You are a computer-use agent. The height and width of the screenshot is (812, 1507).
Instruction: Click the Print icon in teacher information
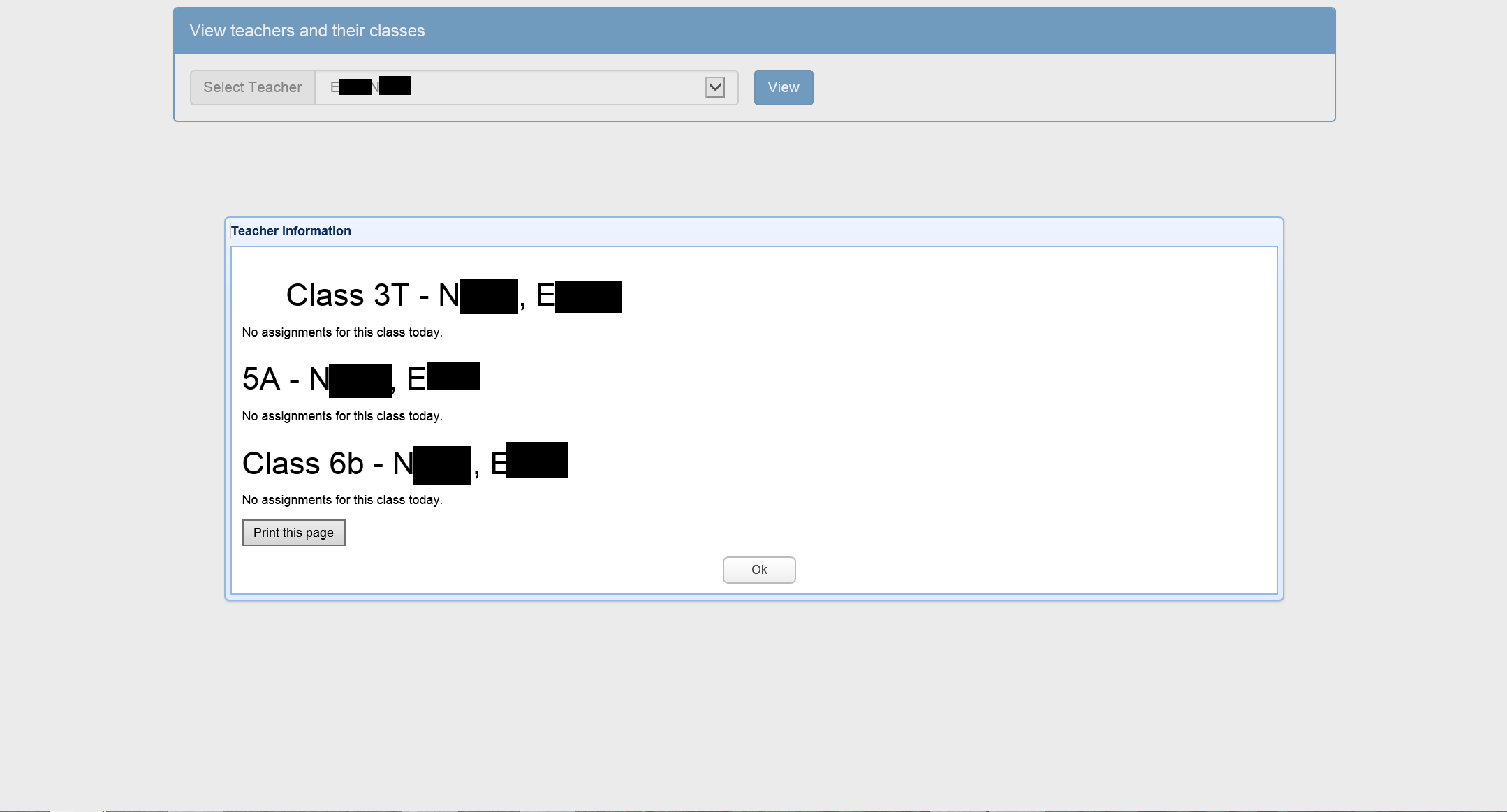(293, 532)
